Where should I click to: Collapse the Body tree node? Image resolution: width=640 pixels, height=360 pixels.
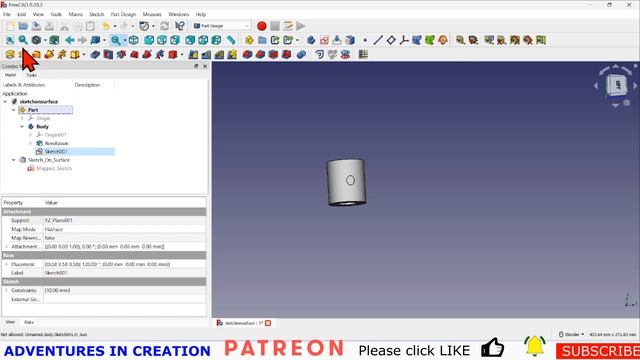[x=22, y=127]
